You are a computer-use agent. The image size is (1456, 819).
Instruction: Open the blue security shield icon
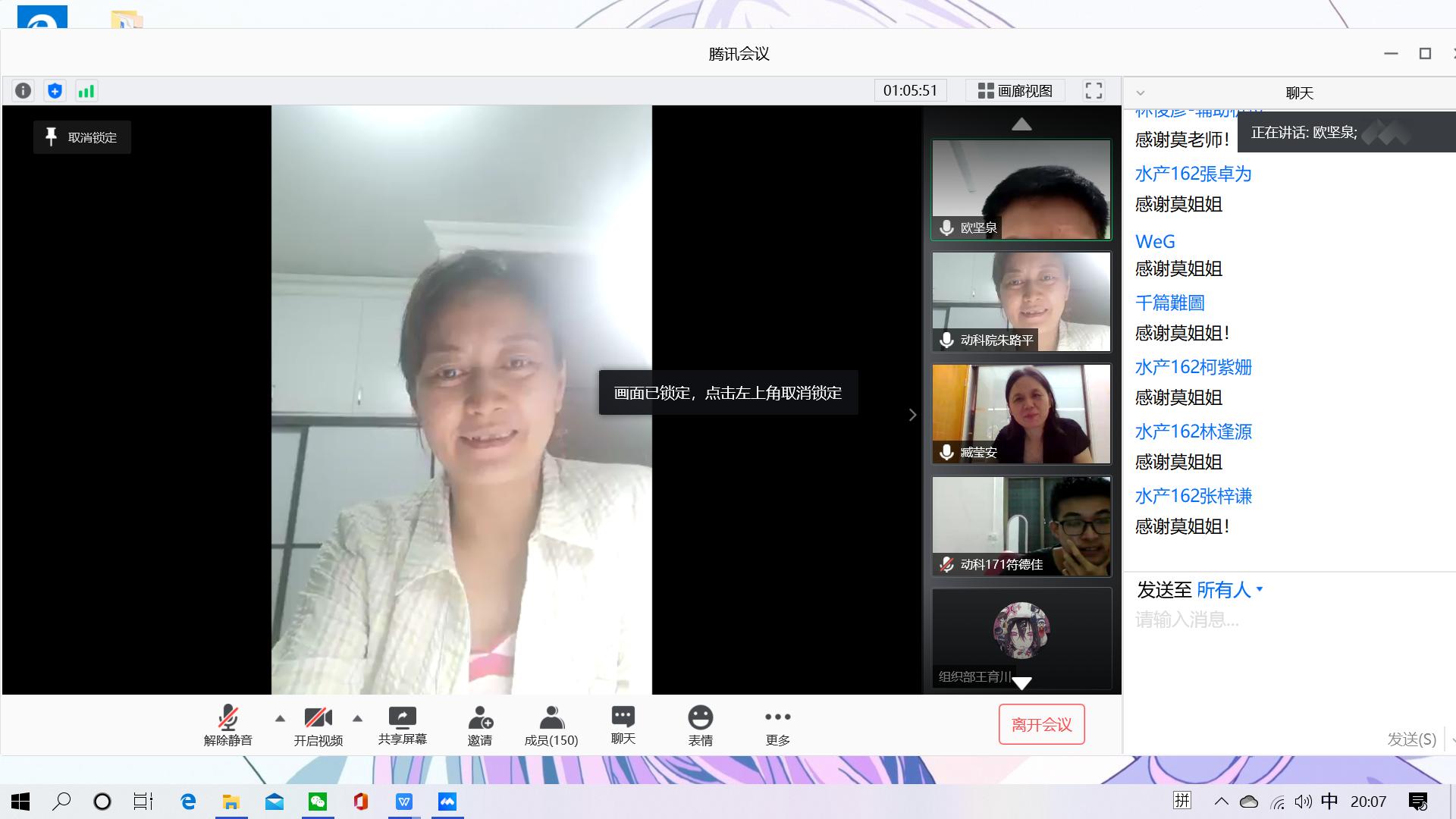click(x=55, y=91)
